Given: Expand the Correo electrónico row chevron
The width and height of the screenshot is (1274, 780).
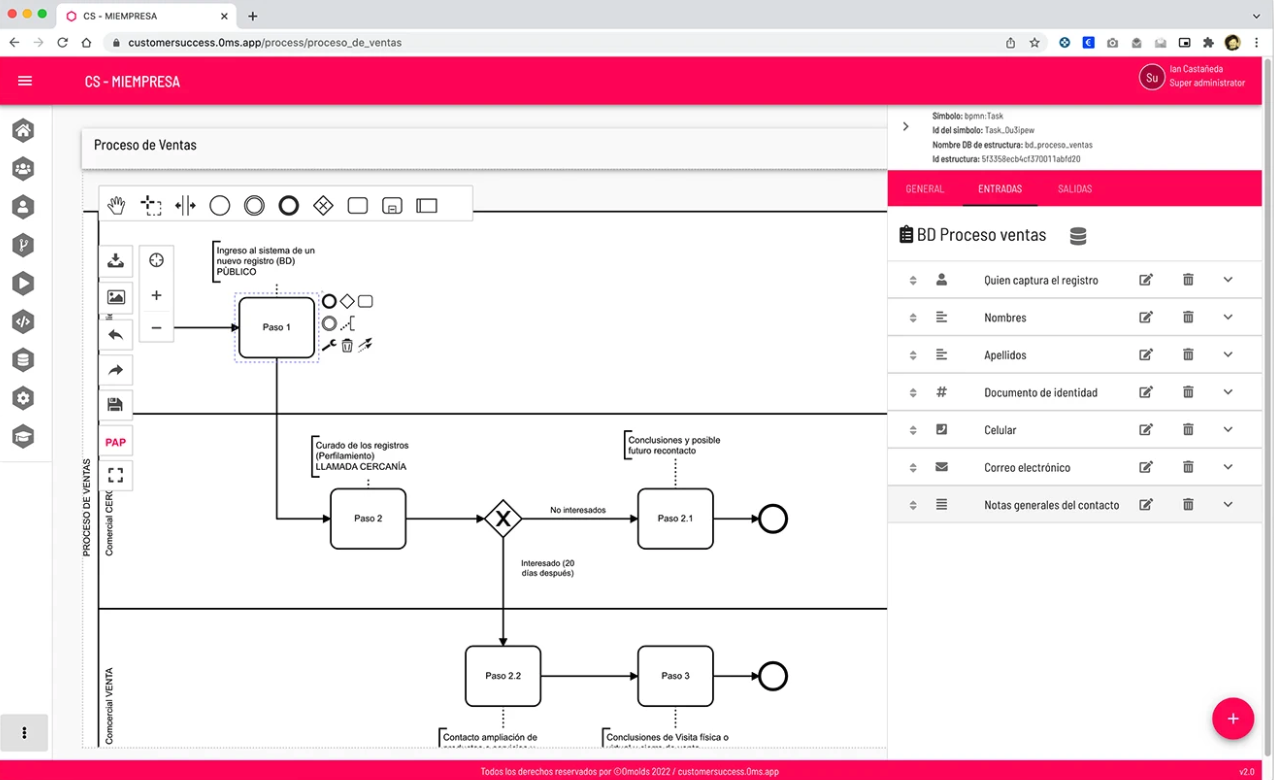Looking at the screenshot, I should pos(1228,467).
